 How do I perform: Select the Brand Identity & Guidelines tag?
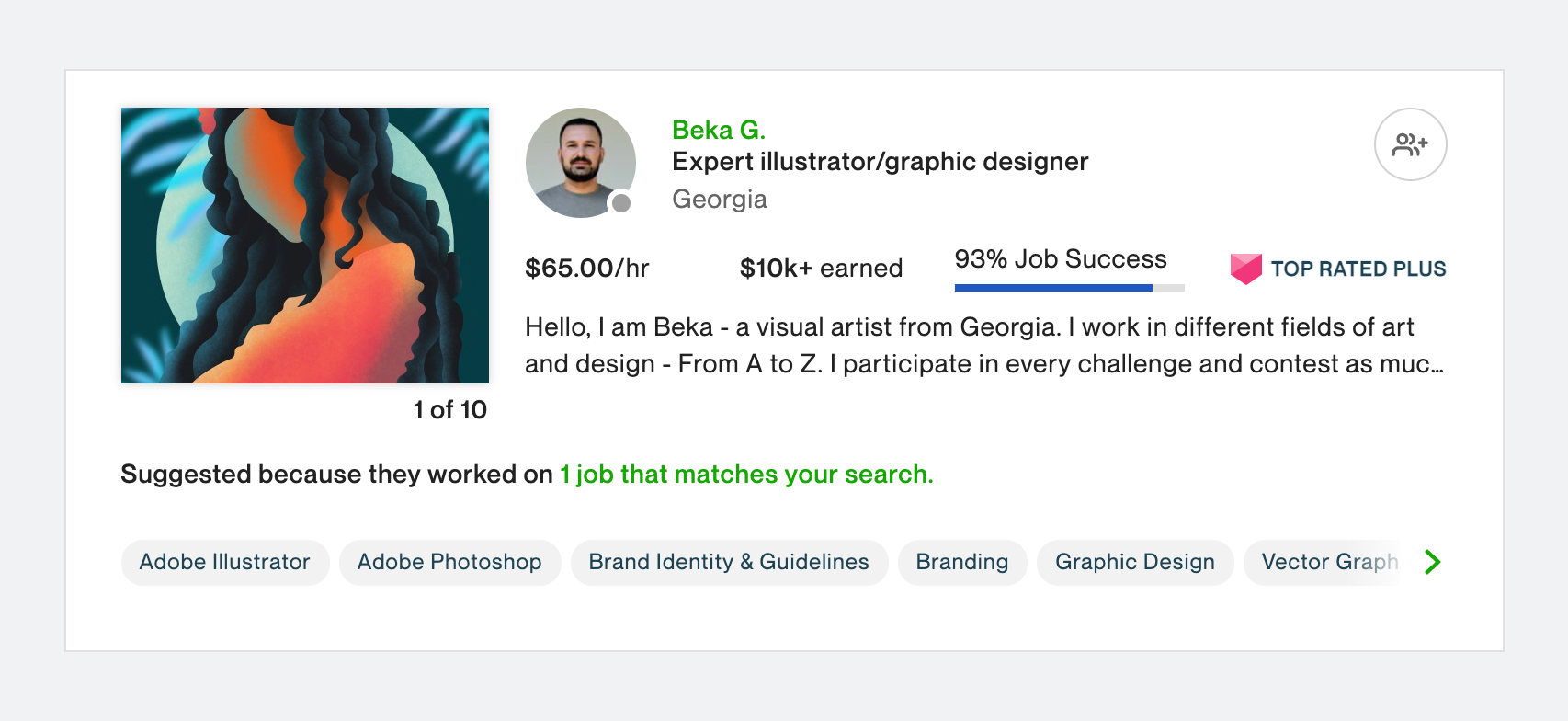click(x=729, y=562)
